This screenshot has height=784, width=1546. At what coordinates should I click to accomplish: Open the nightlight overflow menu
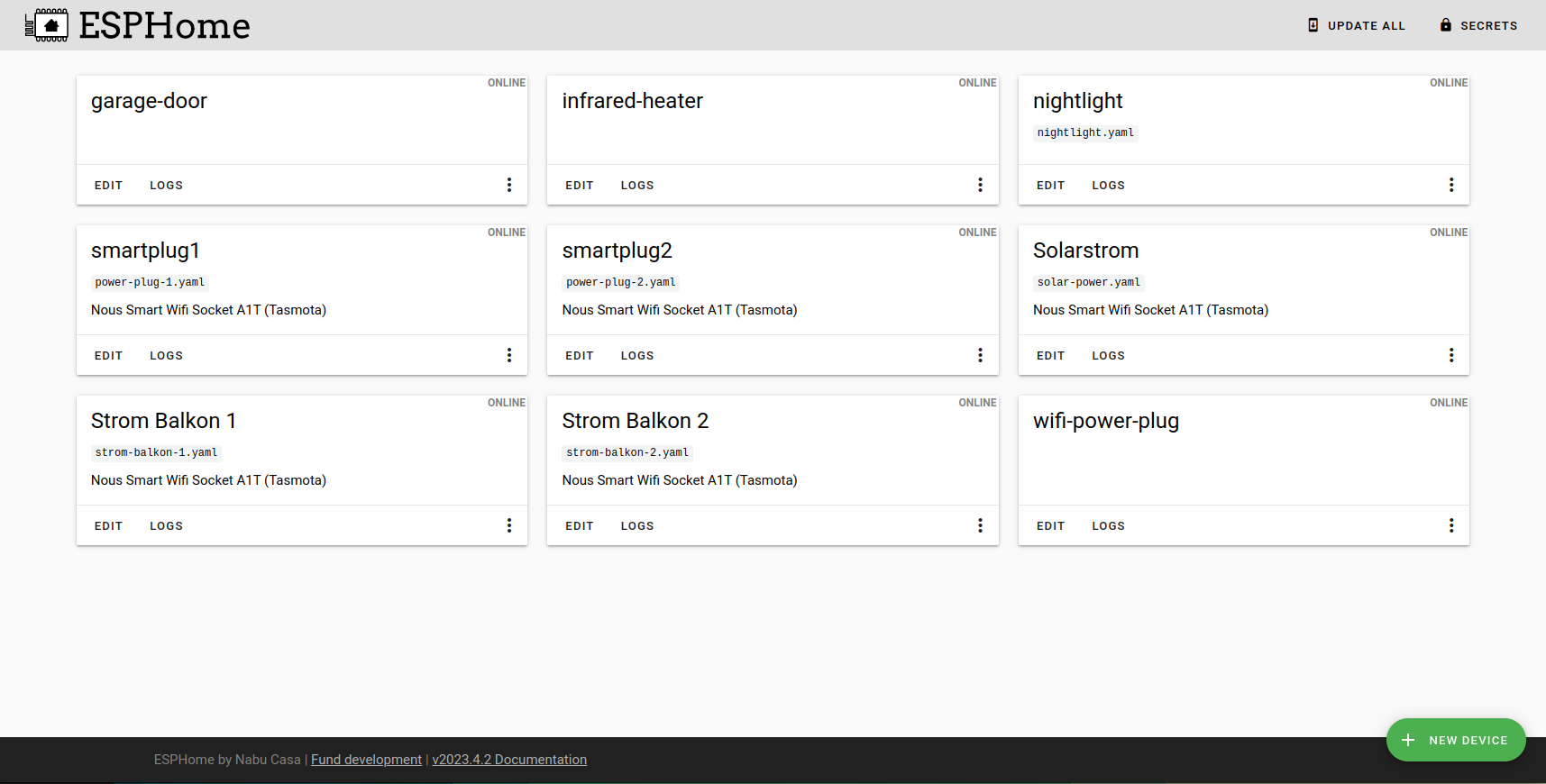click(x=1451, y=185)
